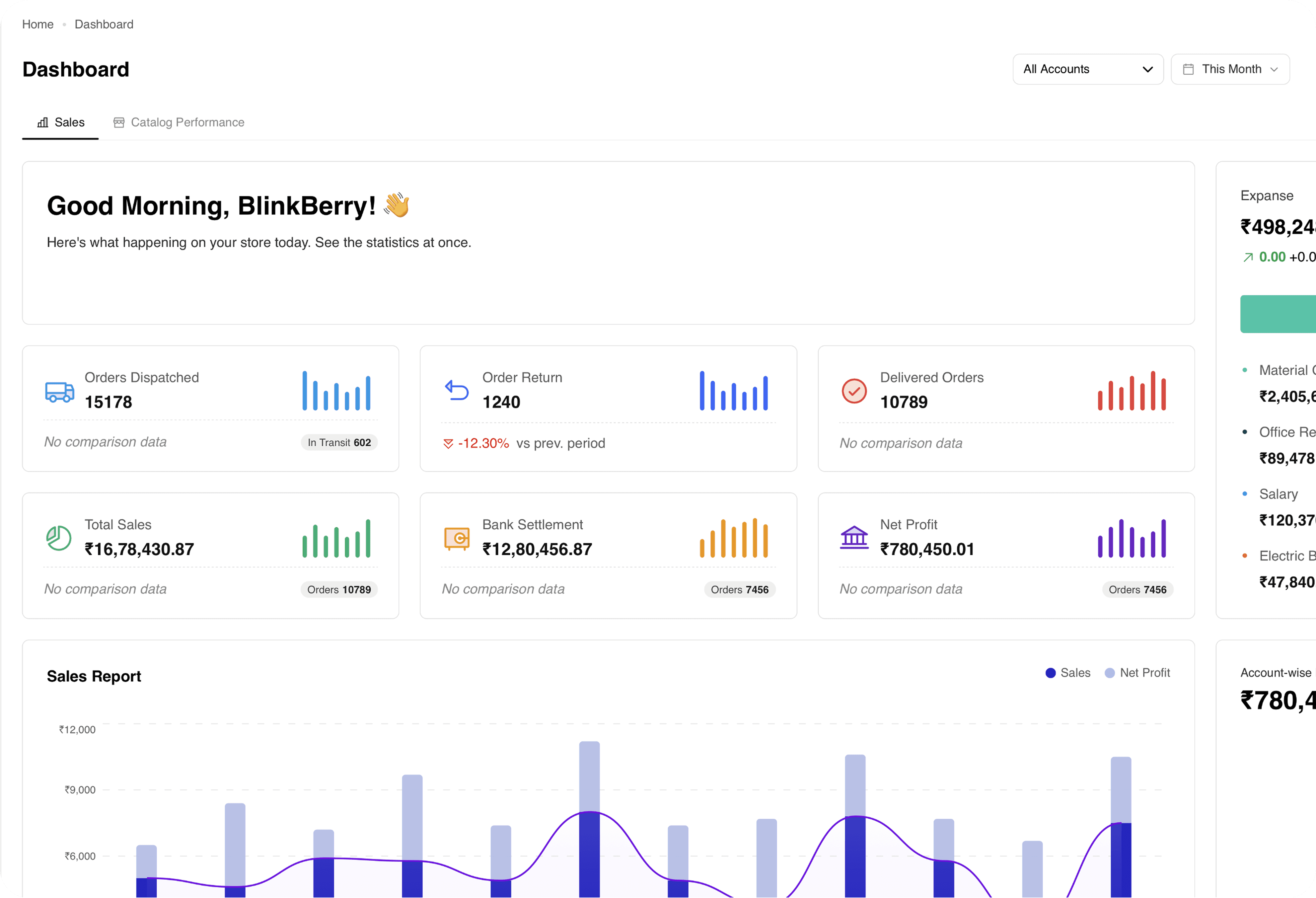Click the Orders Dispatched value 15178
Screen dimensions: 1316x898
tap(108, 402)
